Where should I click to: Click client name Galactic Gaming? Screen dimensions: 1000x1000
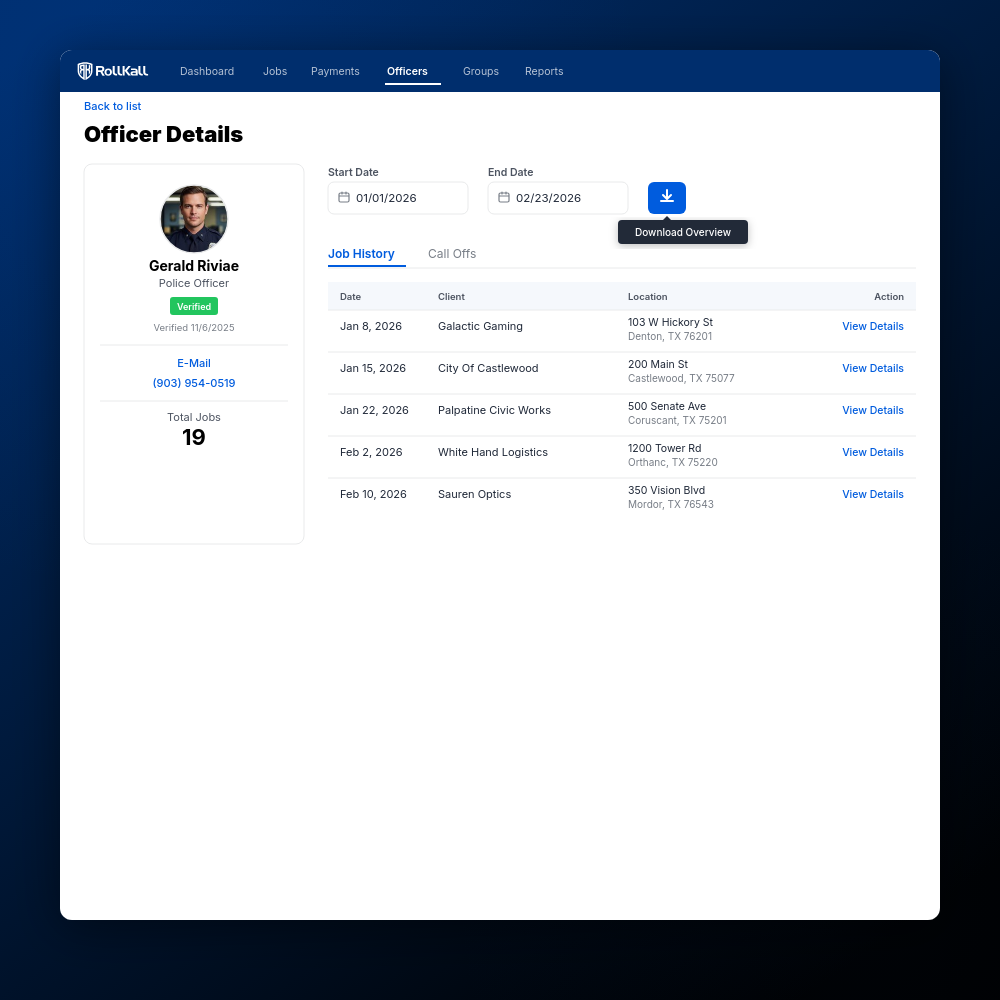(x=480, y=326)
